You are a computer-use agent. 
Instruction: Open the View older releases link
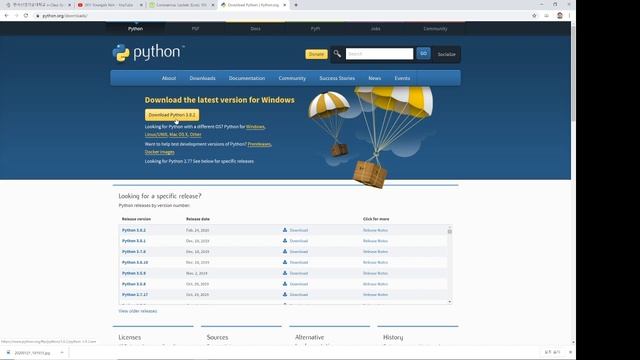138,311
